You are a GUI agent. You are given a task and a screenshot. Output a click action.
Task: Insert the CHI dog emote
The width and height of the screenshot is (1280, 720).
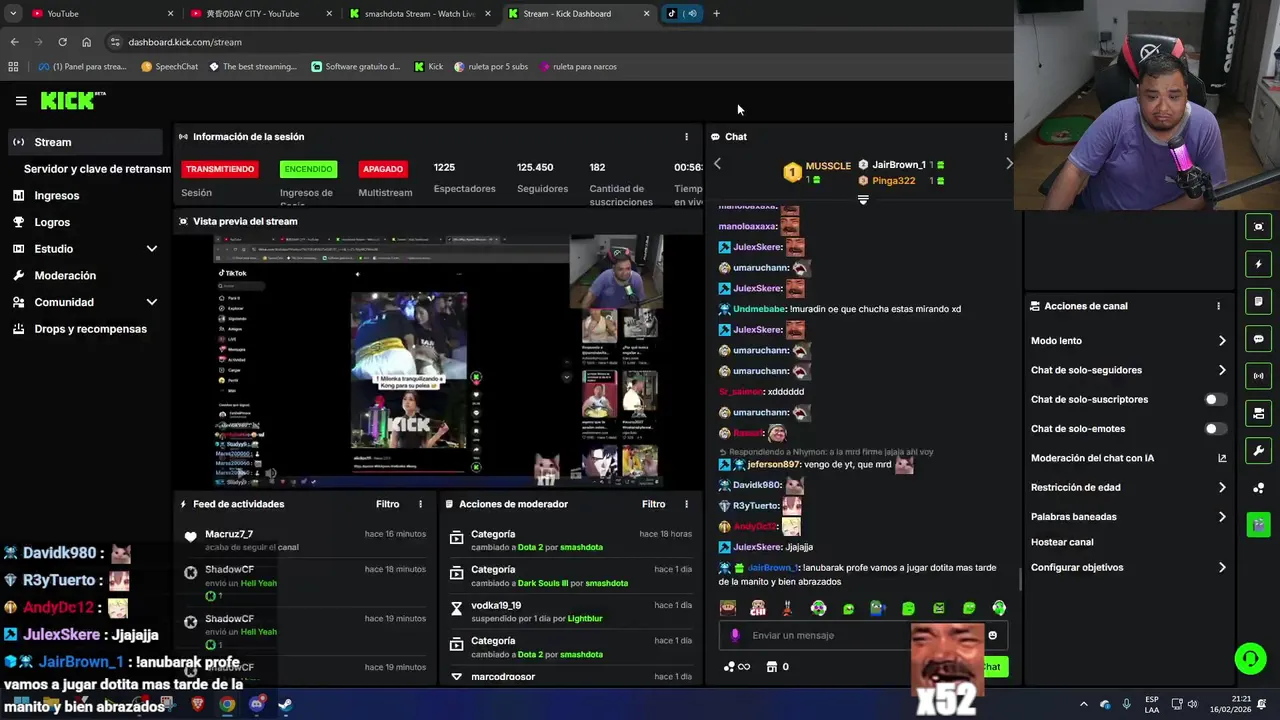point(758,608)
